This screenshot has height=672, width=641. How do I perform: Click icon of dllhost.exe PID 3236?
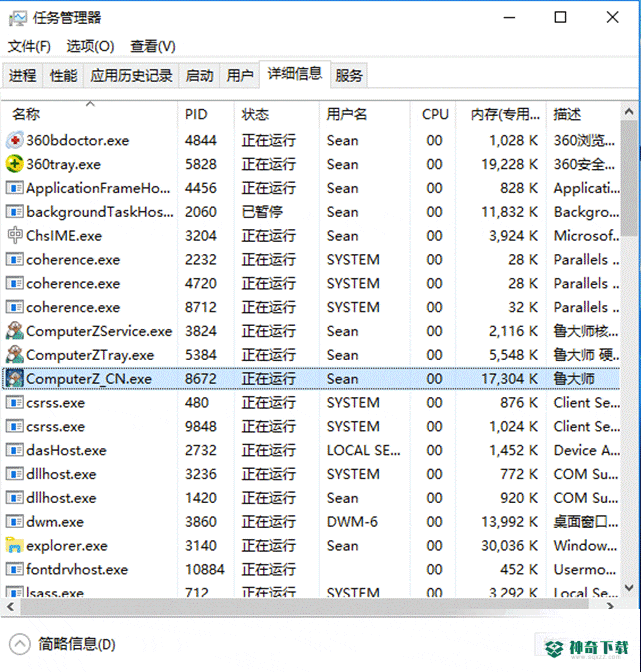coord(15,474)
